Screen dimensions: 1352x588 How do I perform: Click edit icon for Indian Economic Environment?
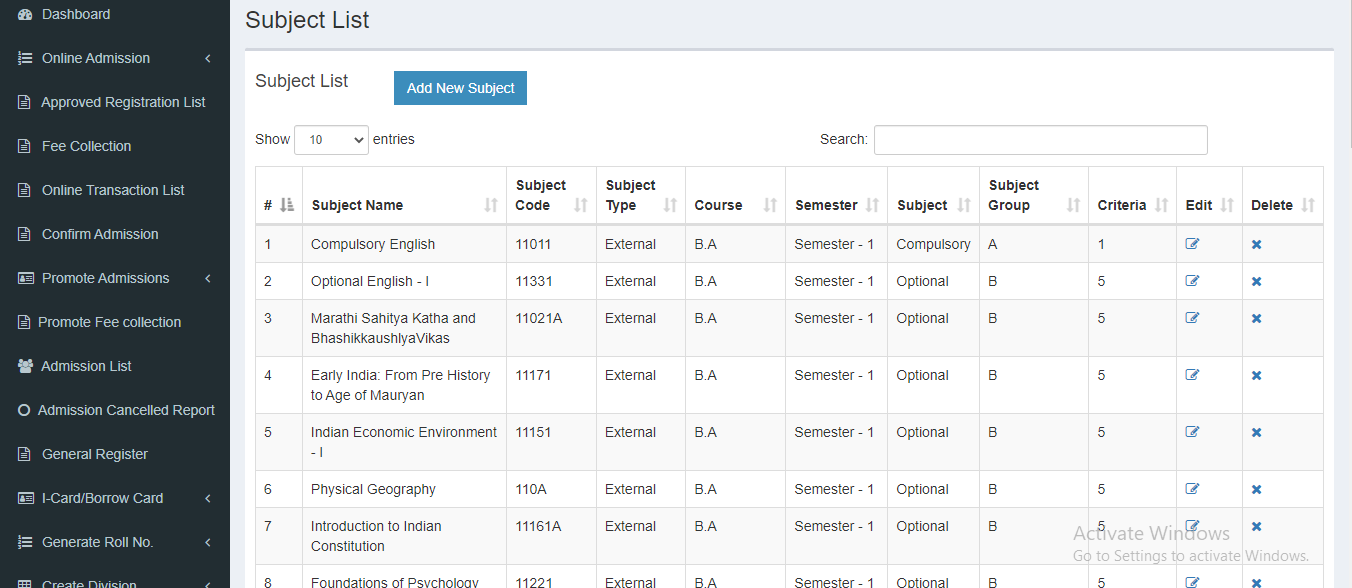(1192, 432)
